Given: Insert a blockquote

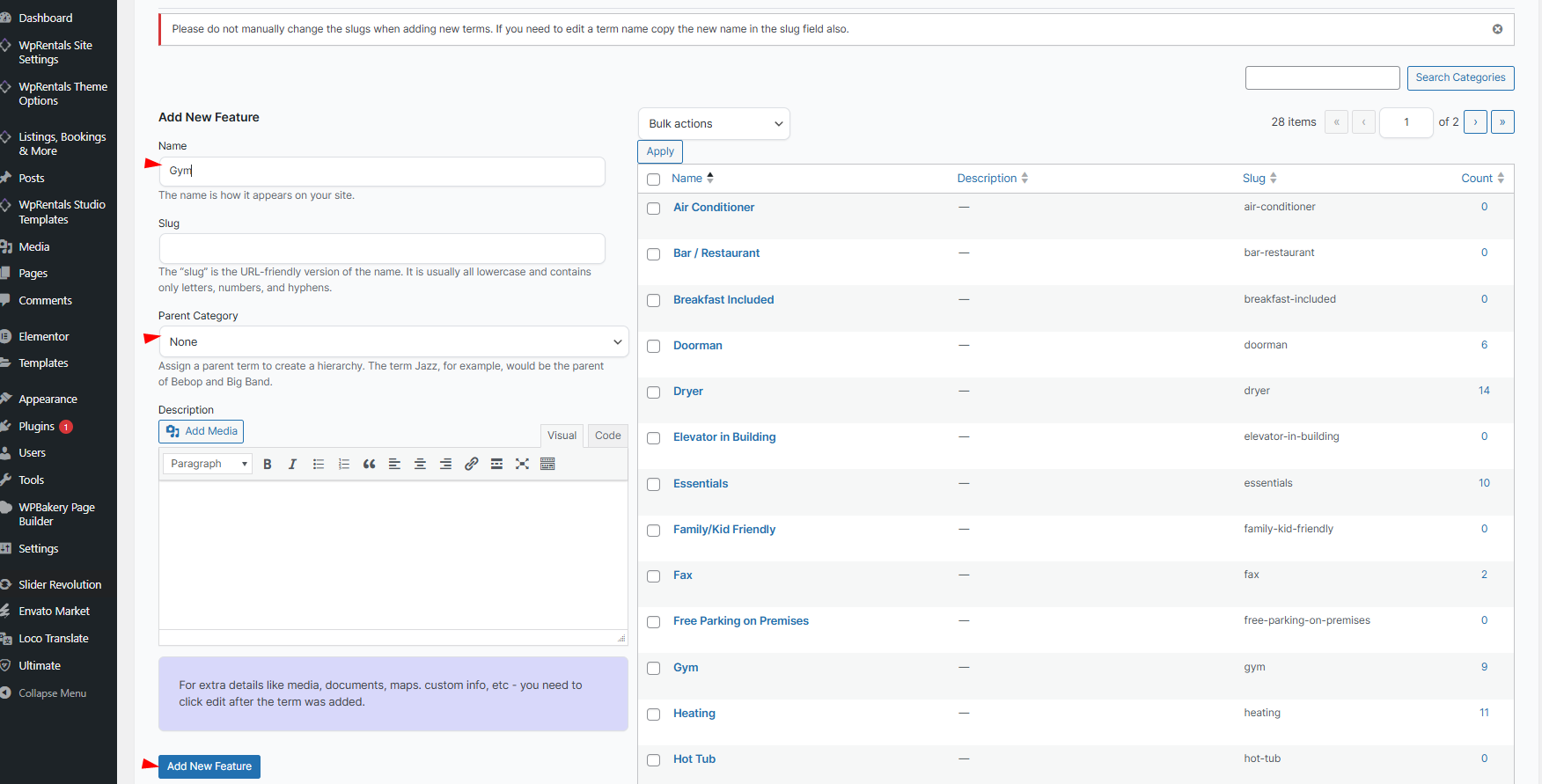Looking at the screenshot, I should pos(370,465).
